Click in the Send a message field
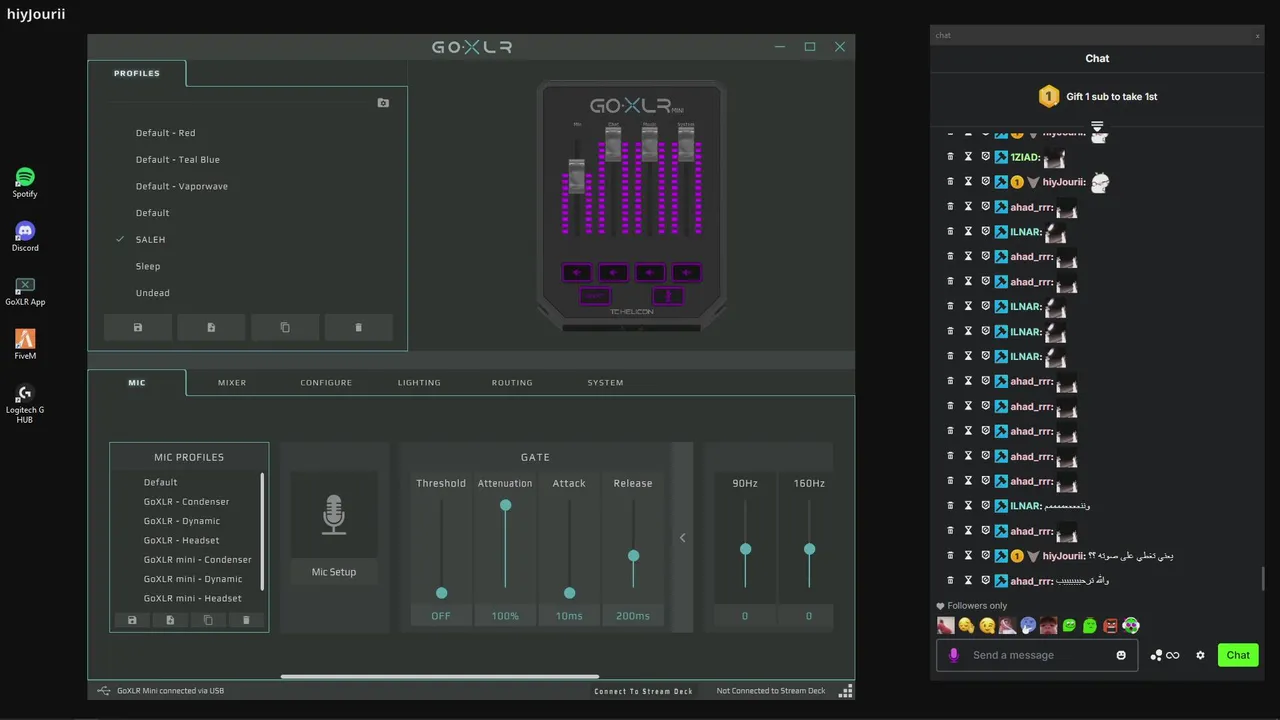This screenshot has width=1280, height=720. (1037, 655)
